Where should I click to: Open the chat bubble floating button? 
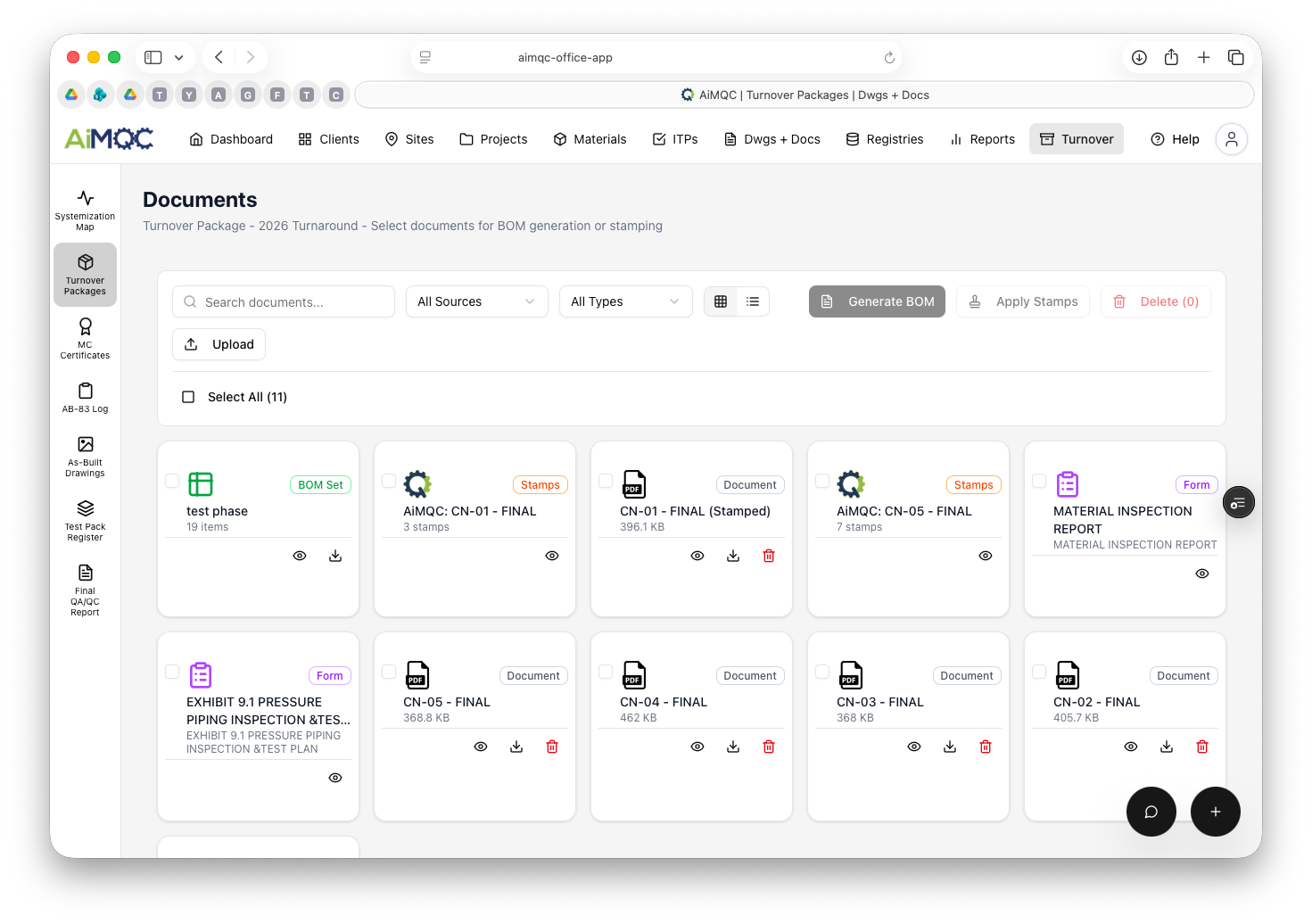coord(1151,812)
